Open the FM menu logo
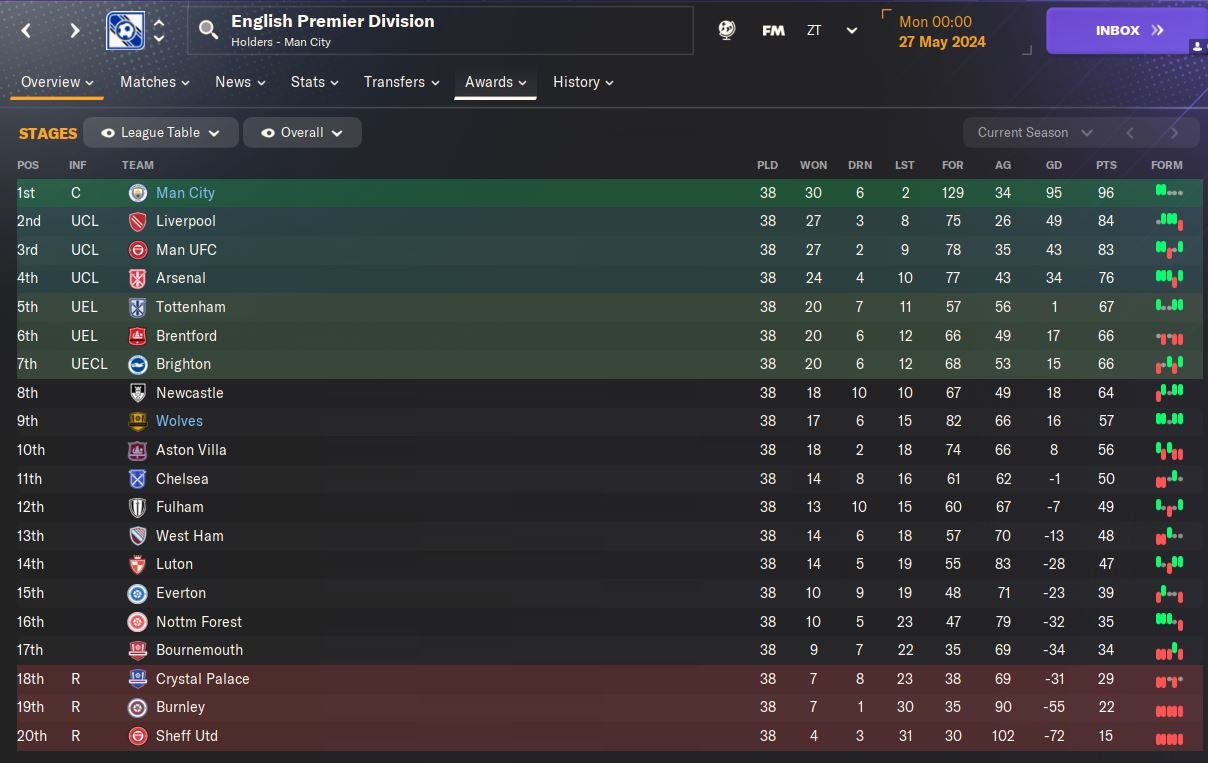The height and width of the screenshot is (763, 1208). click(773, 30)
